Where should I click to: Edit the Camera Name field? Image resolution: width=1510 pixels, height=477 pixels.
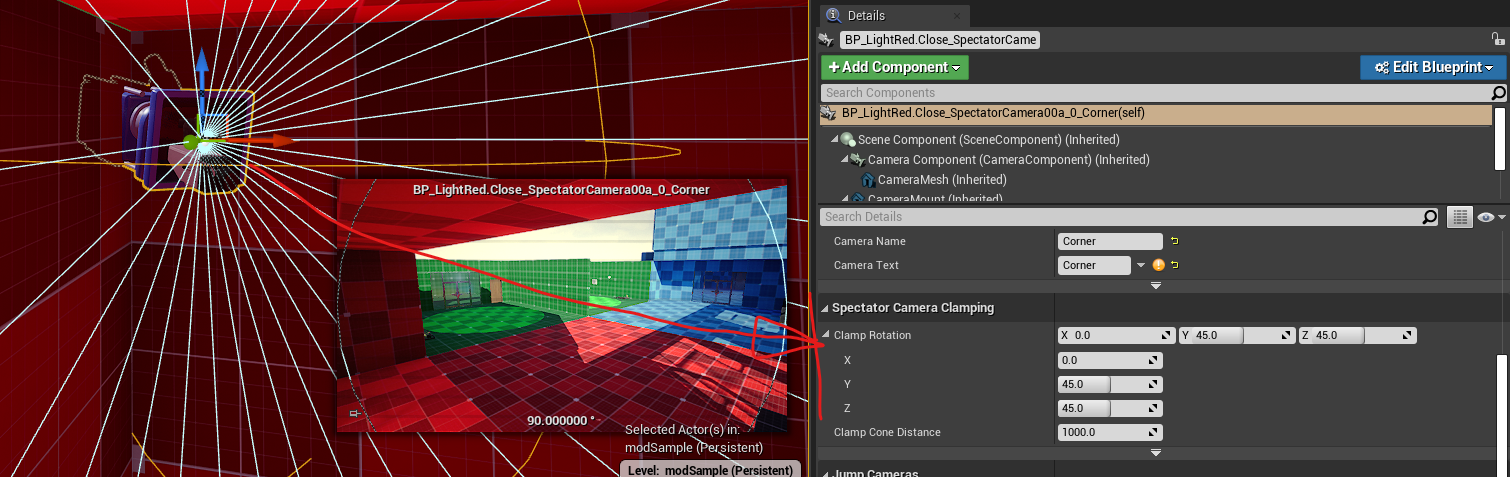click(x=1110, y=241)
